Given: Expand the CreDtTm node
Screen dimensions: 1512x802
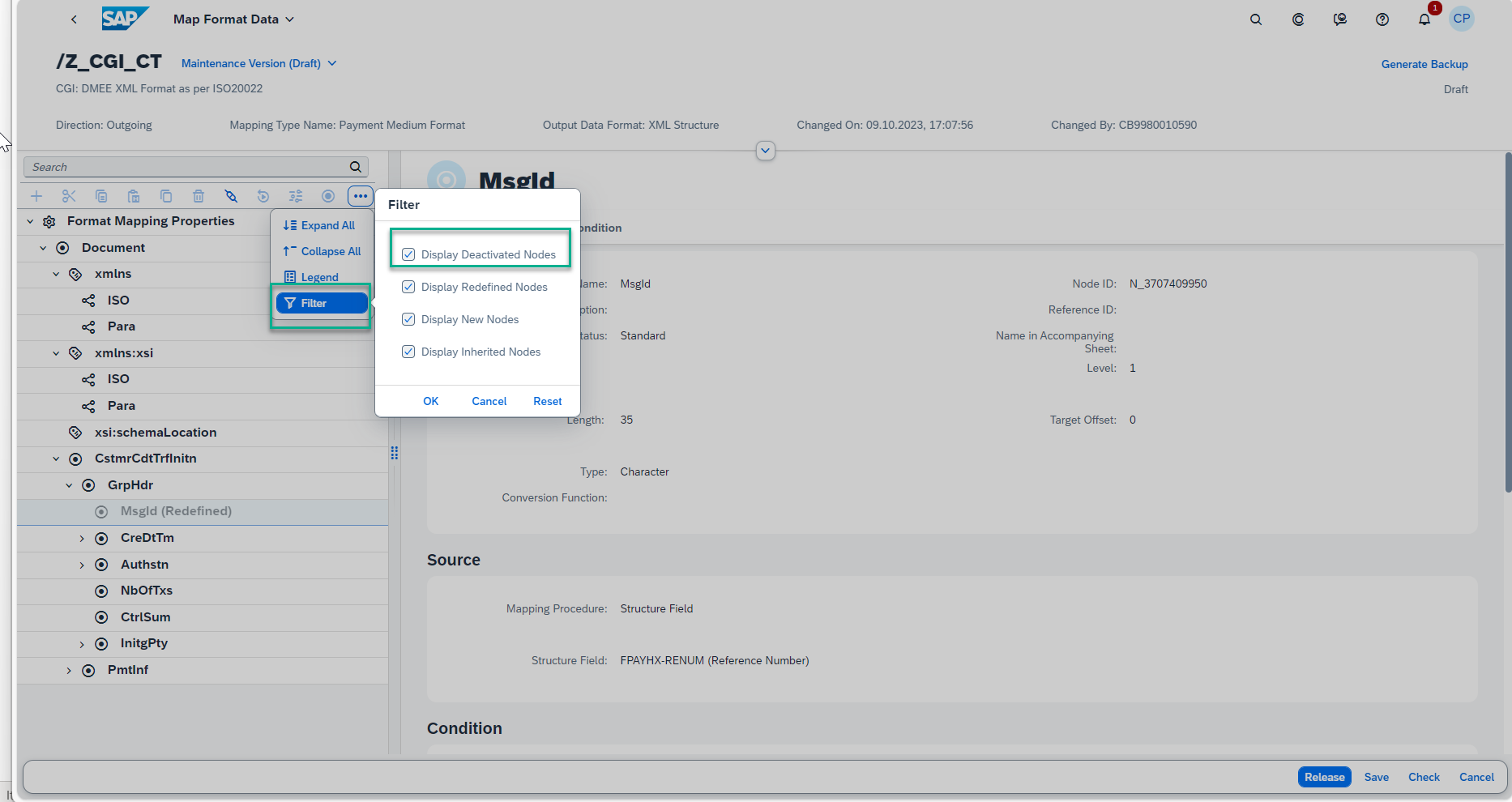Looking at the screenshot, I should pyautogui.click(x=82, y=538).
